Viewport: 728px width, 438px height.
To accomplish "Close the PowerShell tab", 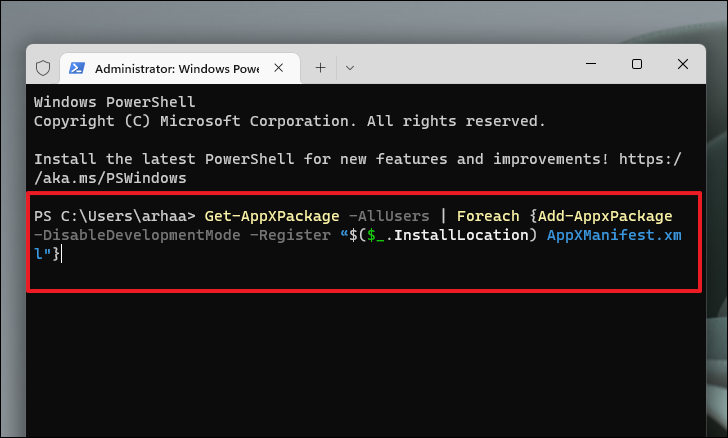I will [279, 68].
